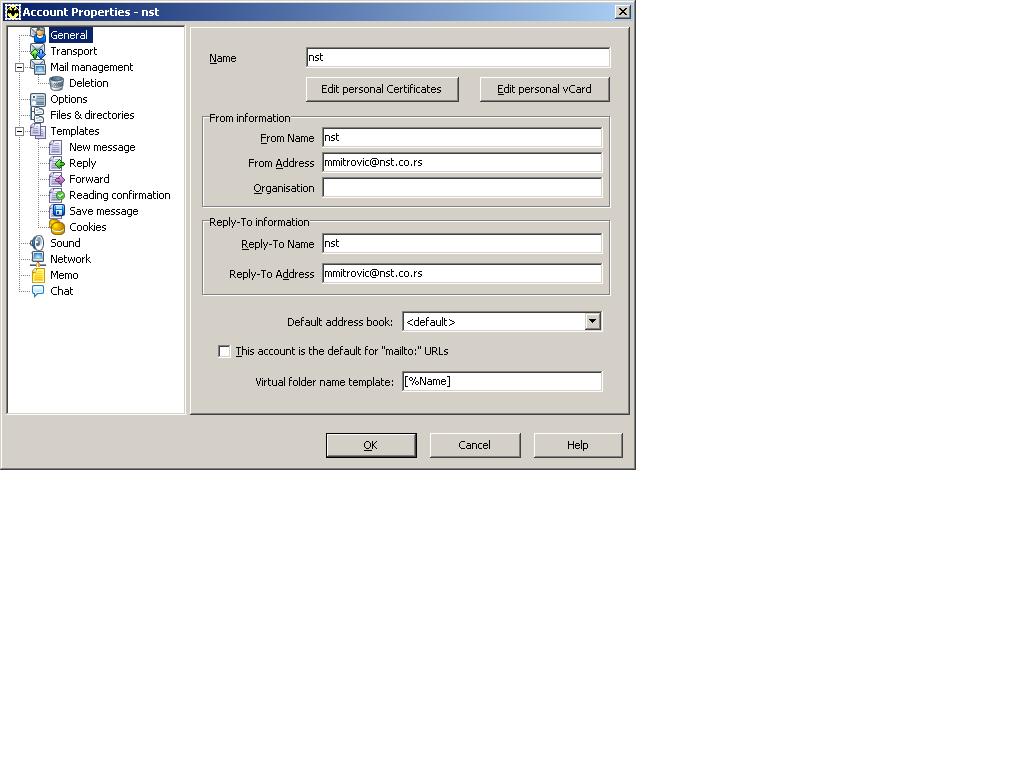Select the Reading confirmation template item
1024x768 pixels.
click(119, 195)
